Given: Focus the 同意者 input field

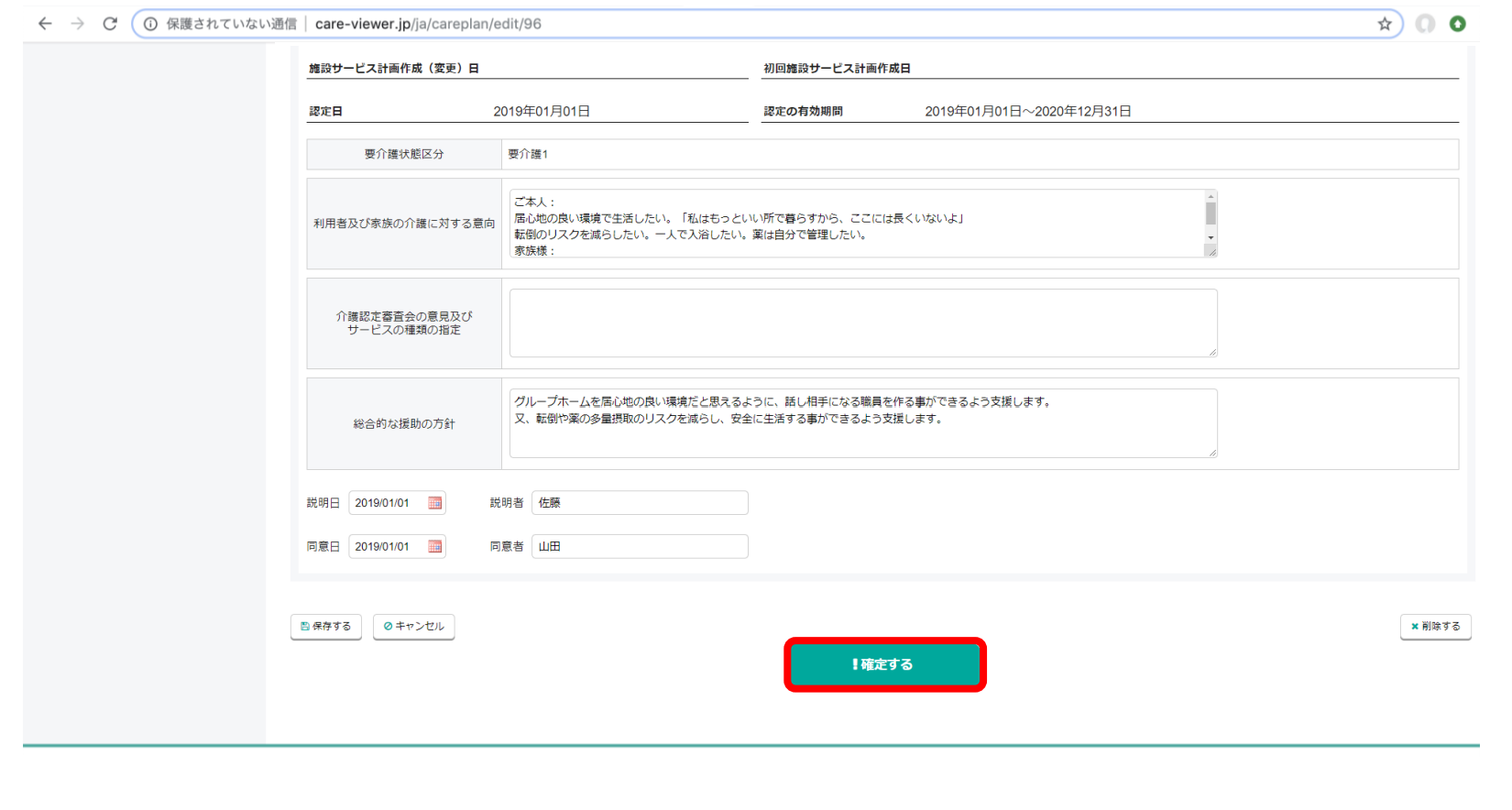Looking at the screenshot, I should 640,547.
